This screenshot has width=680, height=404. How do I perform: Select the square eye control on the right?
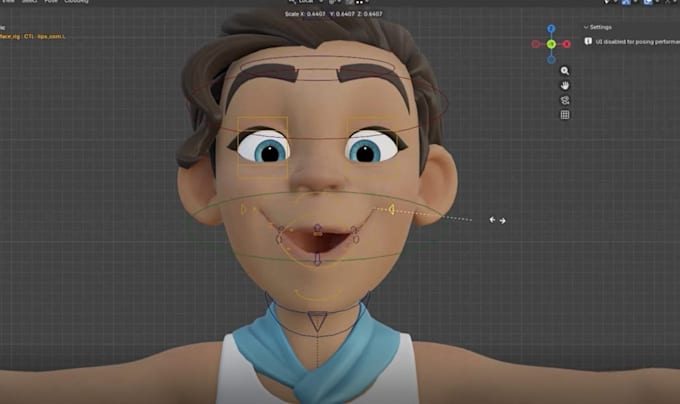pyautogui.click(x=373, y=147)
